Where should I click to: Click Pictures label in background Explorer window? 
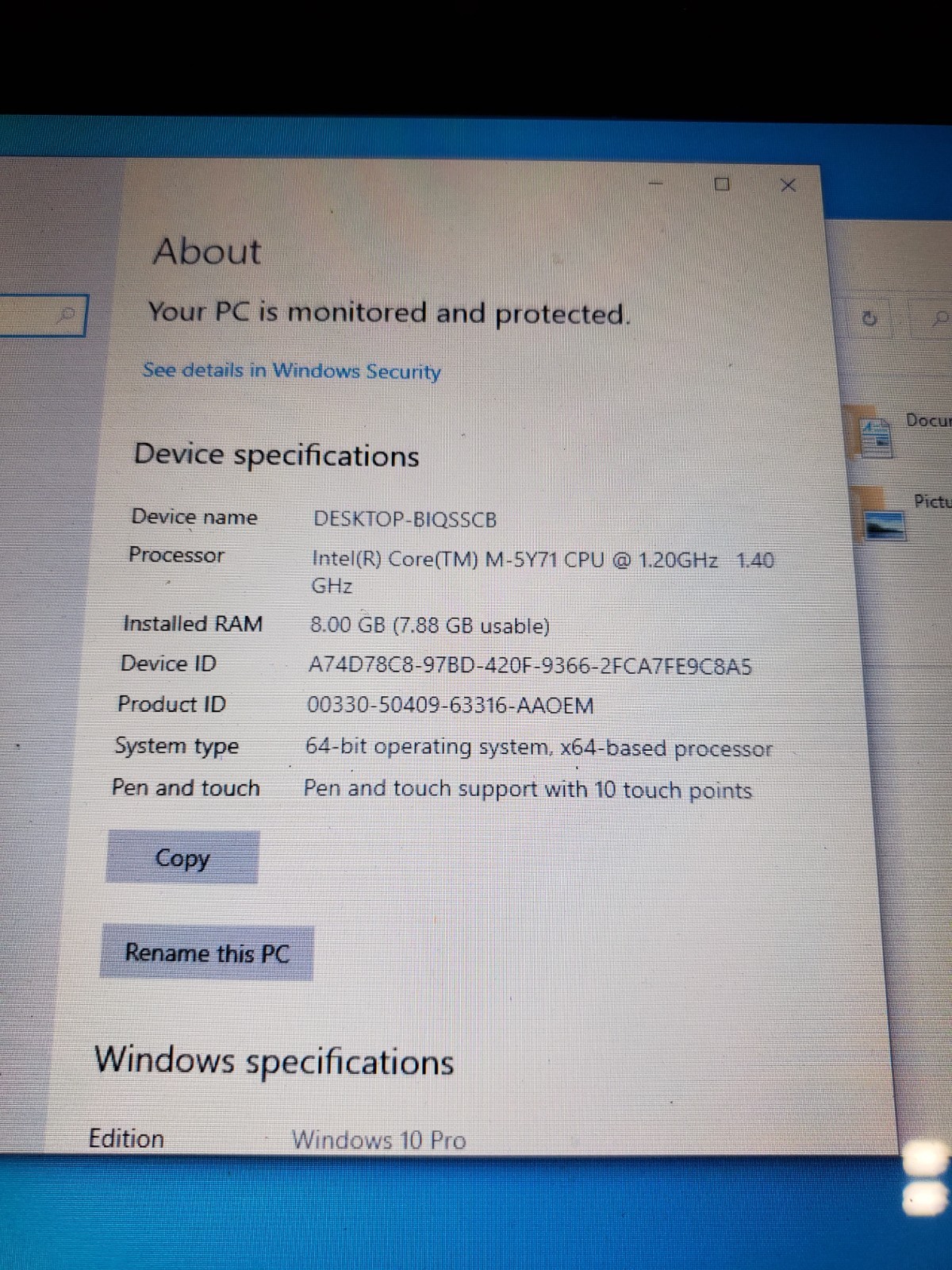tap(932, 502)
